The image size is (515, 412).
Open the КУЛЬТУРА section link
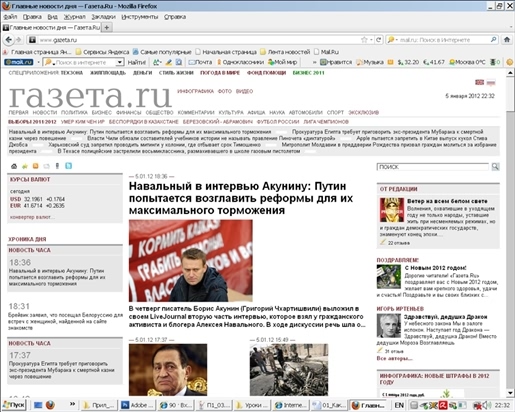click(x=231, y=112)
